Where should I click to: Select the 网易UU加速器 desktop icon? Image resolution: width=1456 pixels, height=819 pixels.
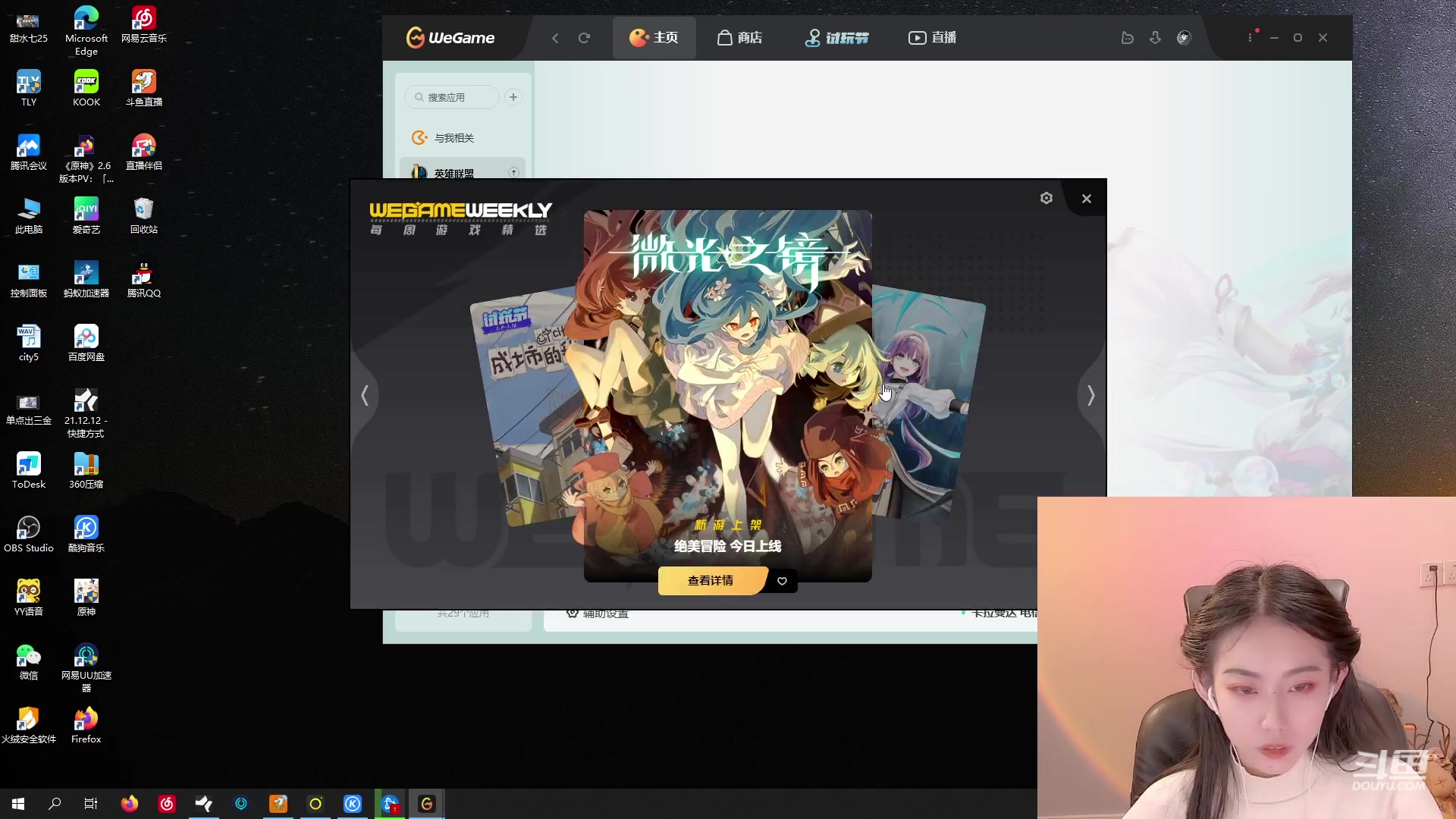coord(86,667)
